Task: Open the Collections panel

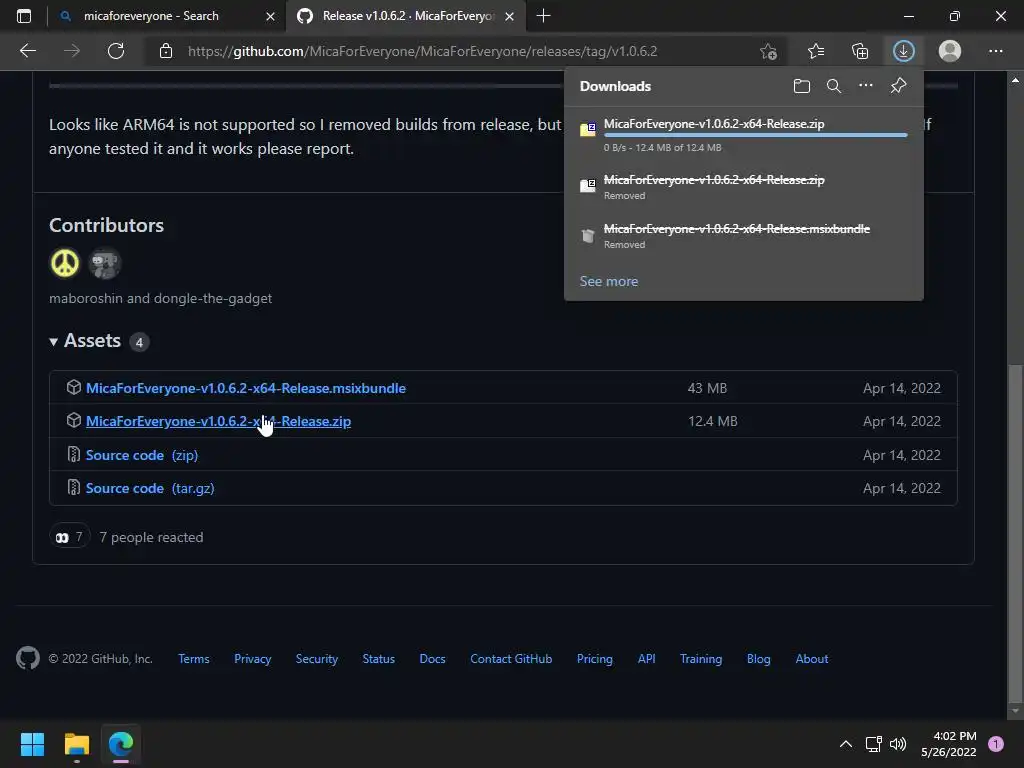Action: click(860, 51)
